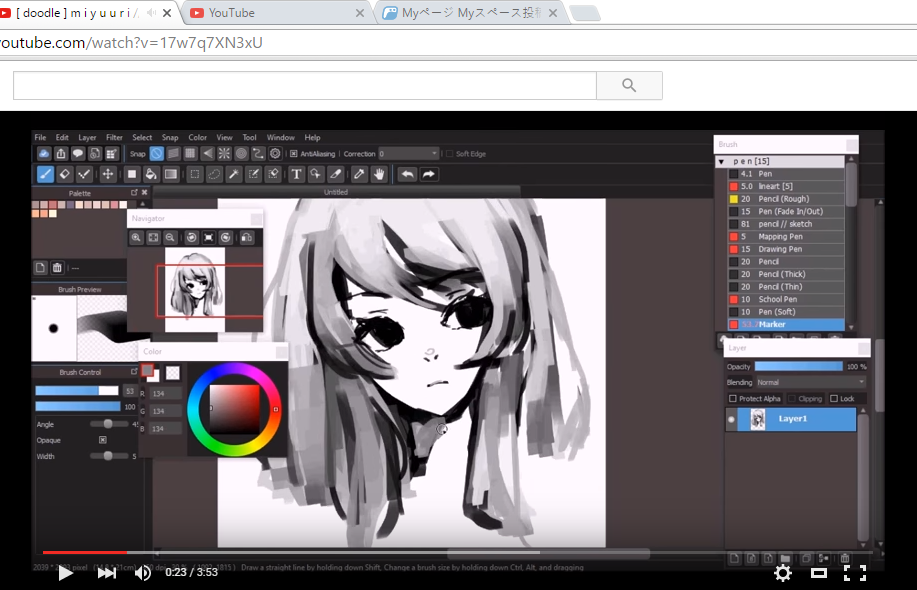Toggle the Soft Edge checkbox

click(x=449, y=154)
